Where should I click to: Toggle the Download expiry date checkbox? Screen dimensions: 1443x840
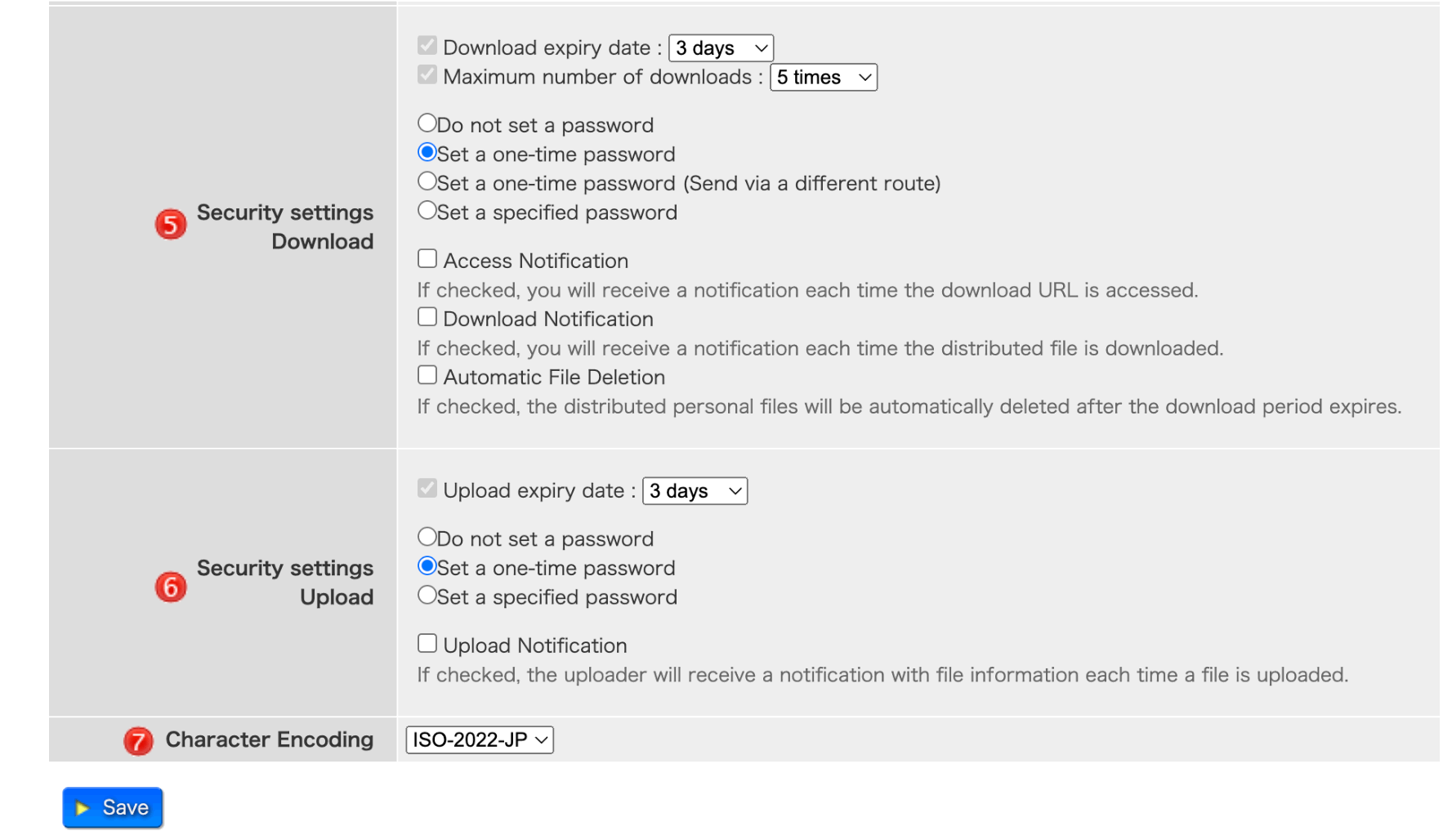[427, 46]
